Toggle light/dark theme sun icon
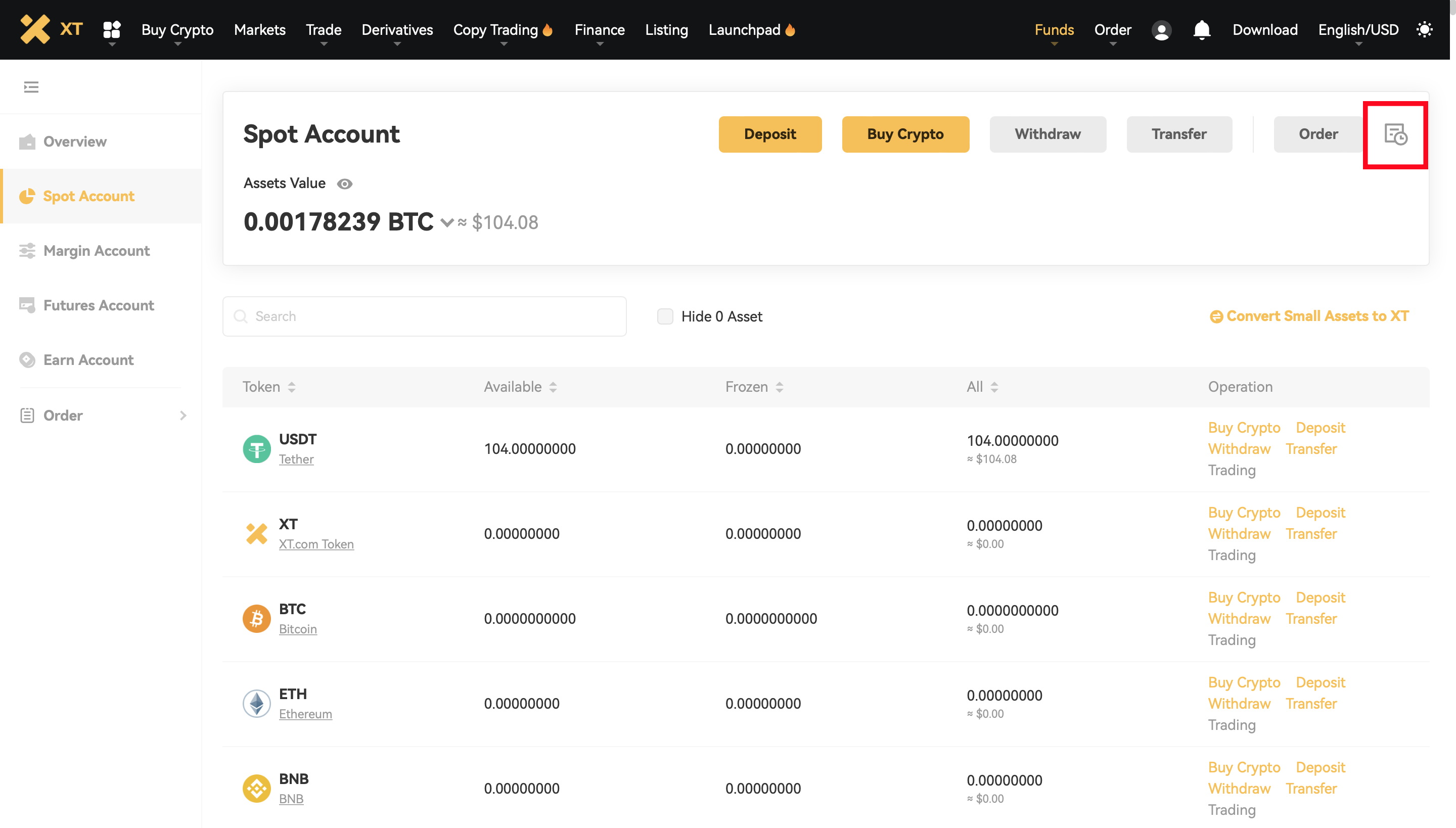Viewport: 1456px width, 828px height. [x=1424, y=29]
